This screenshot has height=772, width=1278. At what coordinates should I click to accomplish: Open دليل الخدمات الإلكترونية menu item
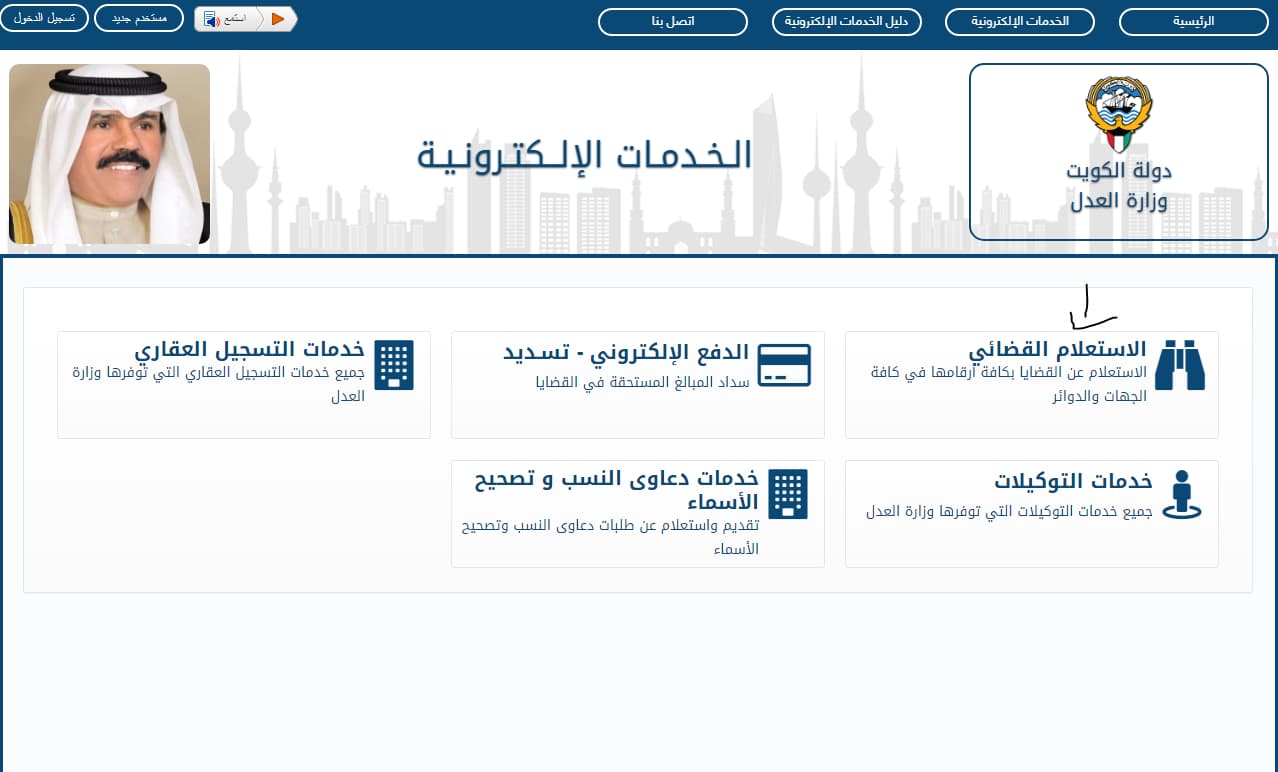pyautogui.click(x=847, y=21)
